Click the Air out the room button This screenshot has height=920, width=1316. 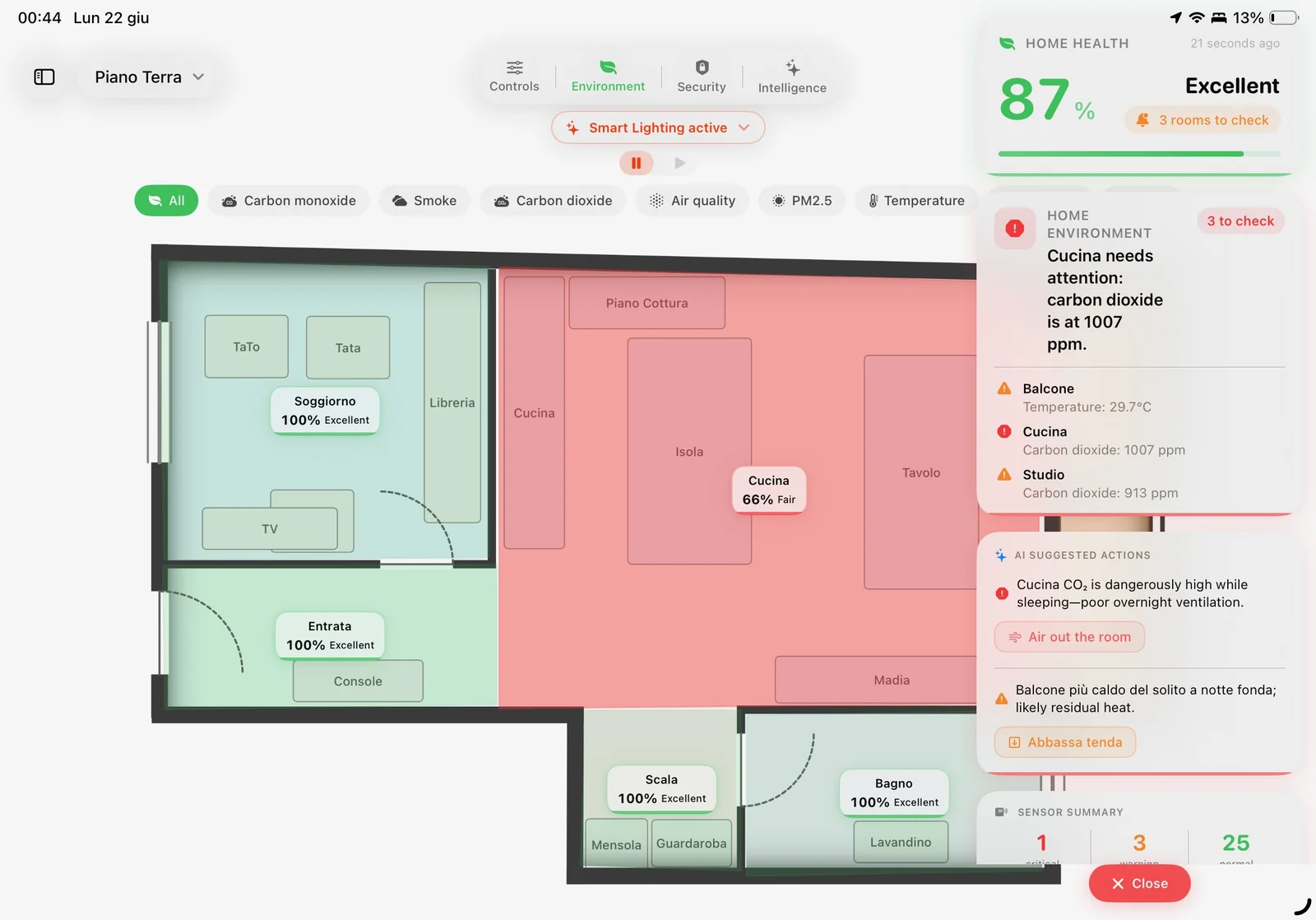pos(1069,637)
